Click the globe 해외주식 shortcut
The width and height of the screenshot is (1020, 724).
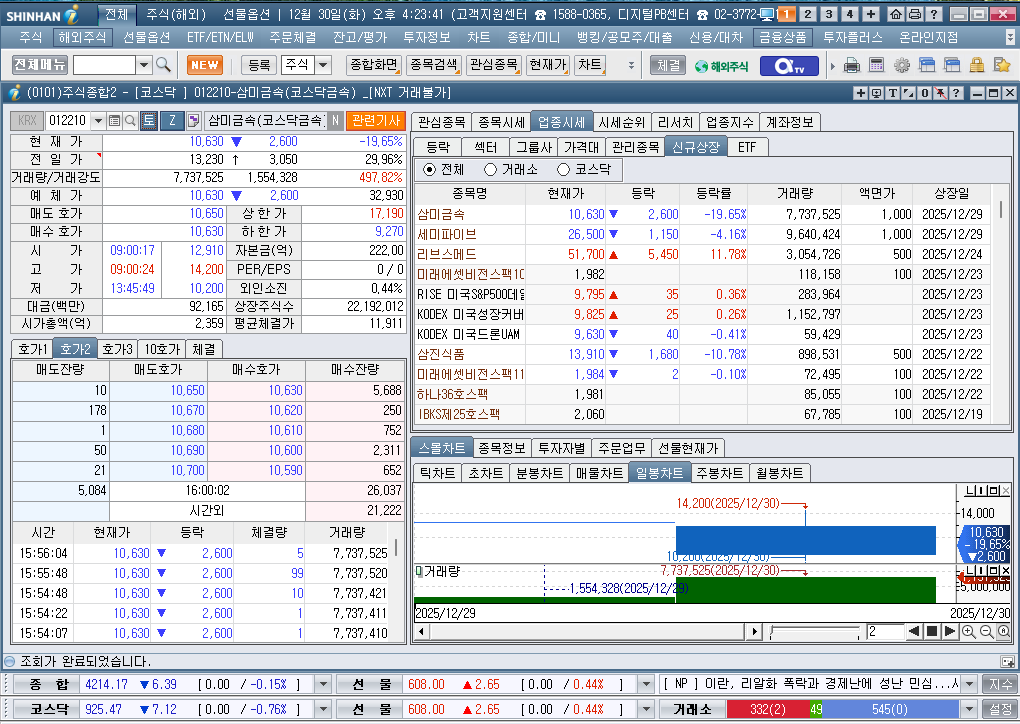pyautogui.click(x=721, y=66)
